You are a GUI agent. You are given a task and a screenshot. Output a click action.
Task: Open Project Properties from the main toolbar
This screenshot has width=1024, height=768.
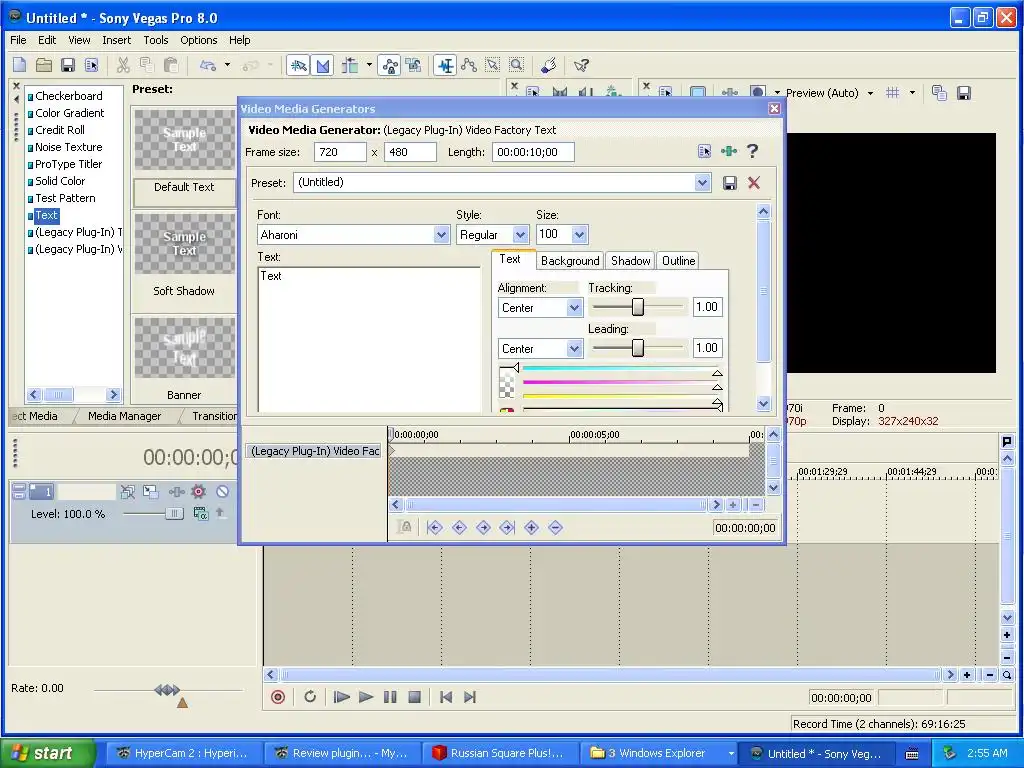91,65
